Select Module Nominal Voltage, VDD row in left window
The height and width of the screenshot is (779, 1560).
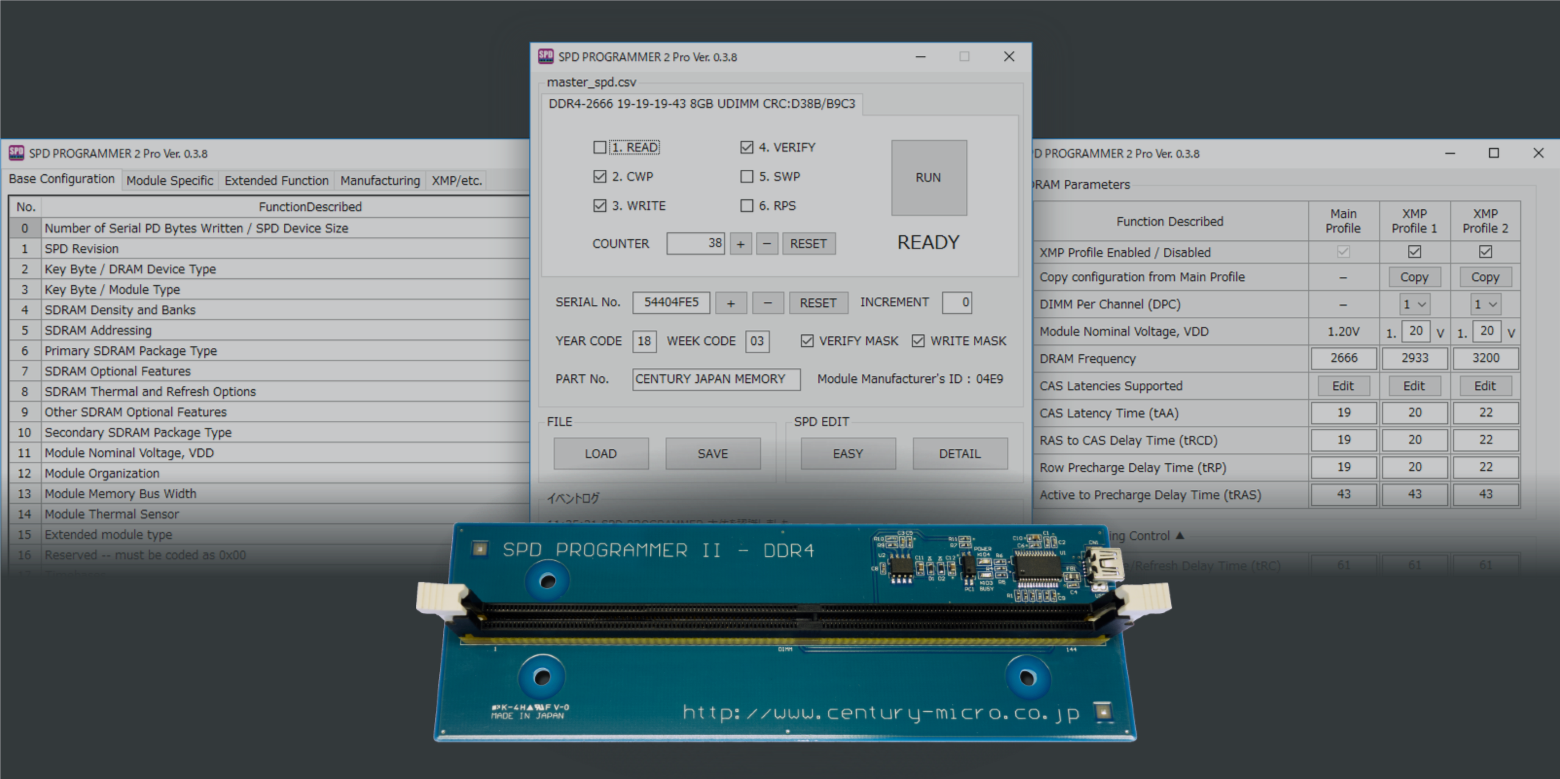tap(270, 453)
